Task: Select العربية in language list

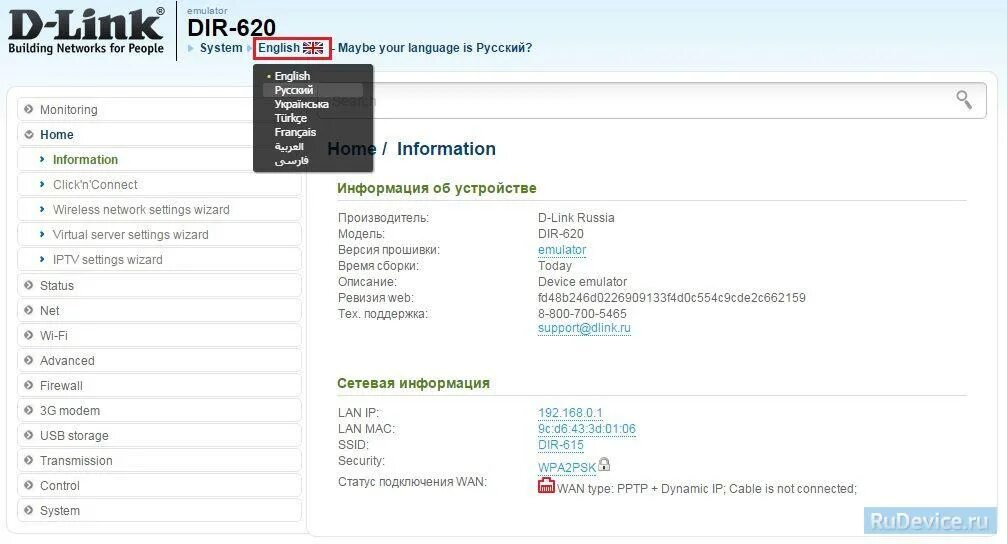Action: click(289, 146)
